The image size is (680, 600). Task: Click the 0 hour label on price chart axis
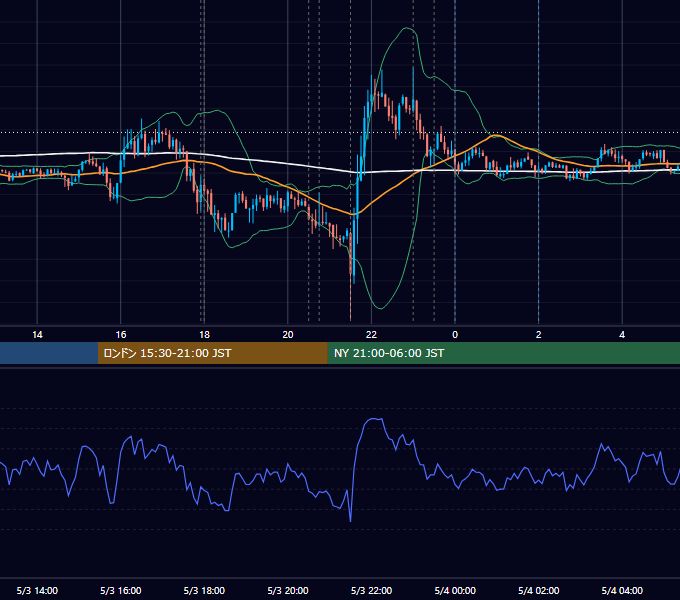pos(455,335)
